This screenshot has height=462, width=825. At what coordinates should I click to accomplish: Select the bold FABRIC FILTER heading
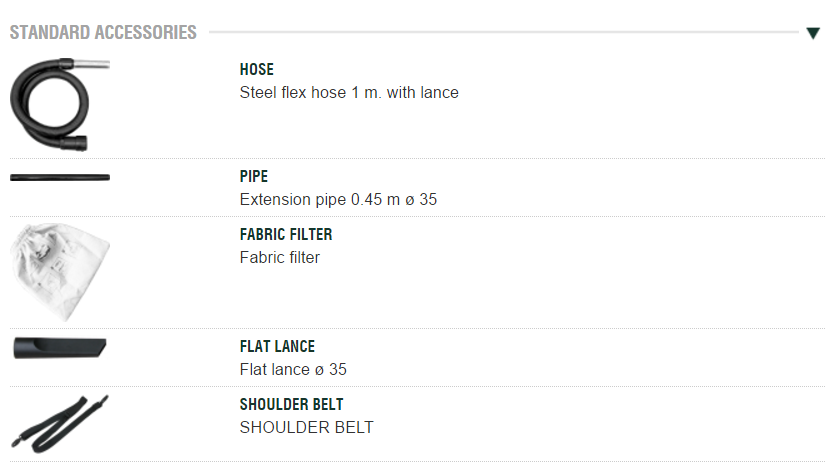pos(286,235)
